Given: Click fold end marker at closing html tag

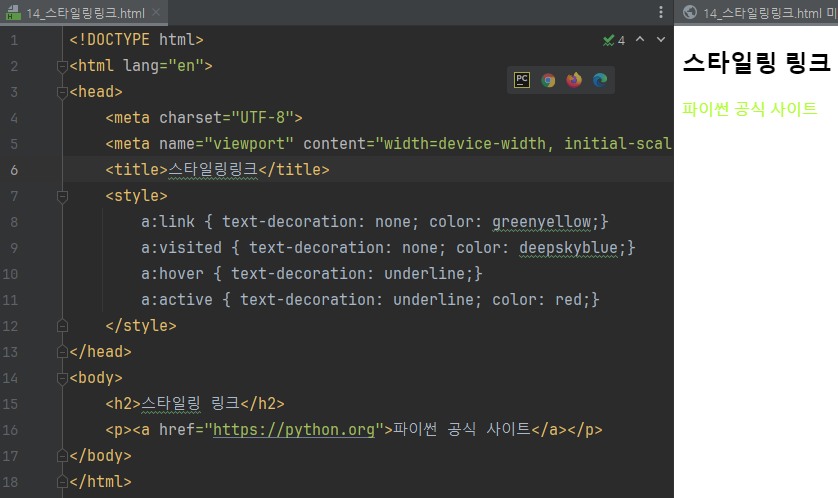Looking at the screenshot, I should click(x=62, y=482).
